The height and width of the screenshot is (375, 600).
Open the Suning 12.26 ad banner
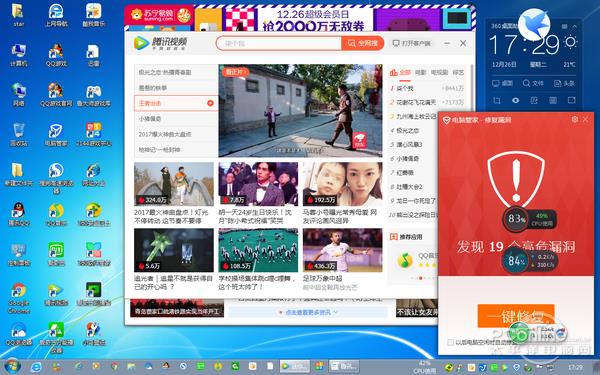pyautogui.click(x=300, y=18)
